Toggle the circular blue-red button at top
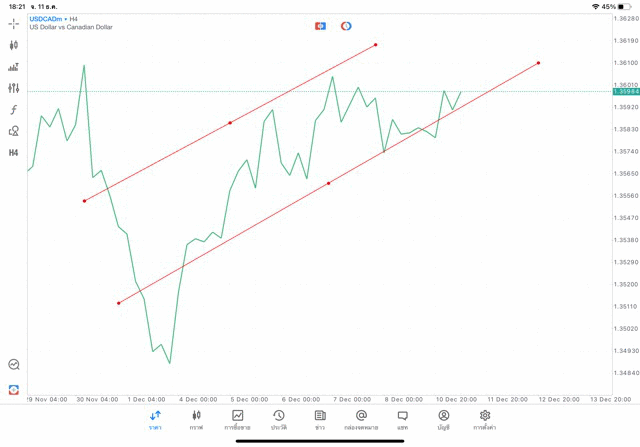The width and height of the screenshot is (640, 447). [346, 25]
